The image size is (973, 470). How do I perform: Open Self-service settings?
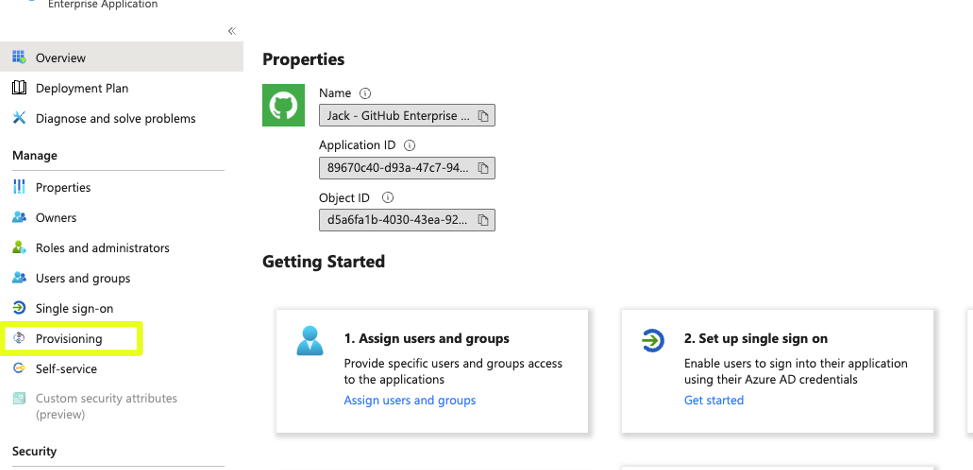[66, 369]
